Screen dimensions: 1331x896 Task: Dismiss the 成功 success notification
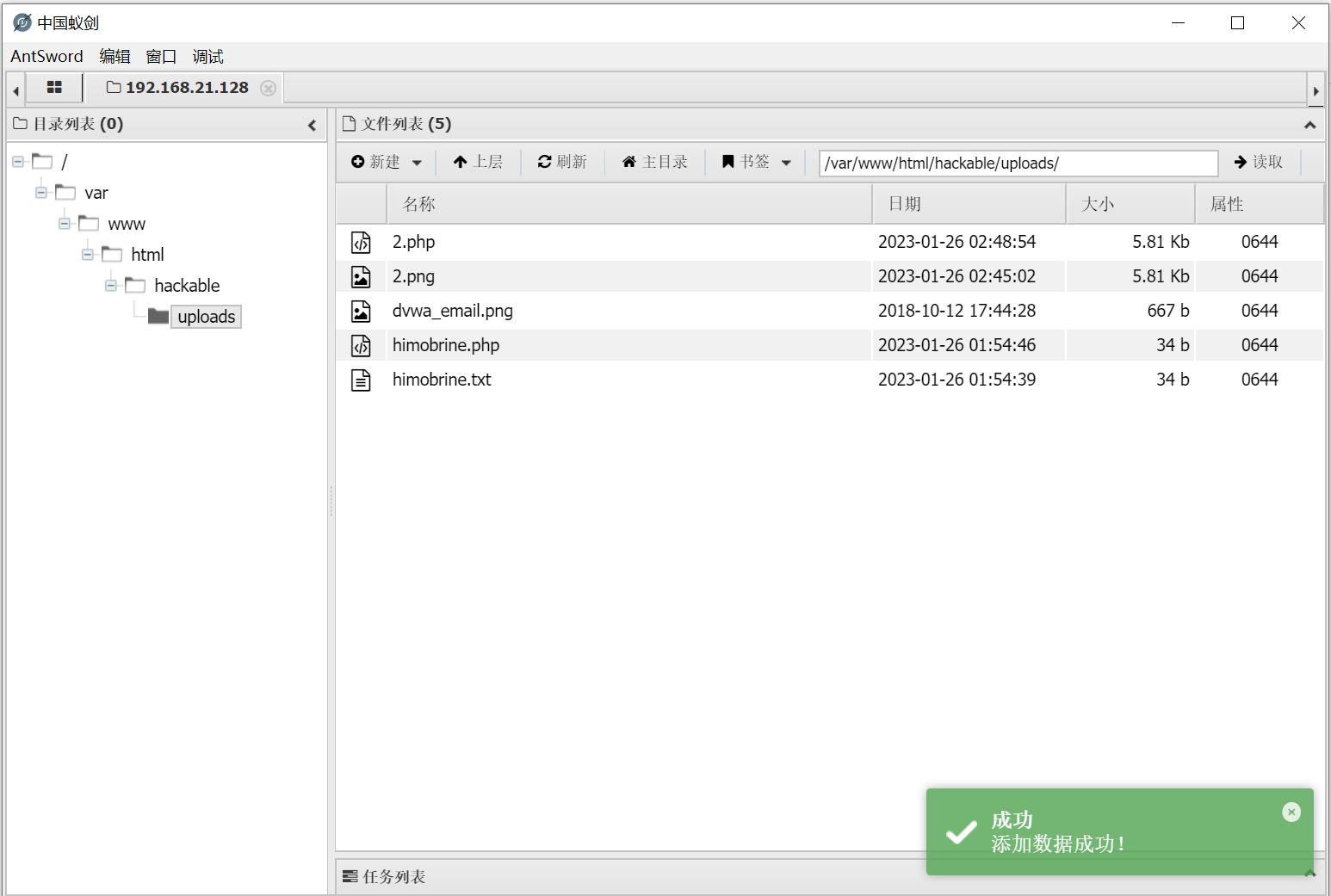click(1291, 812)
